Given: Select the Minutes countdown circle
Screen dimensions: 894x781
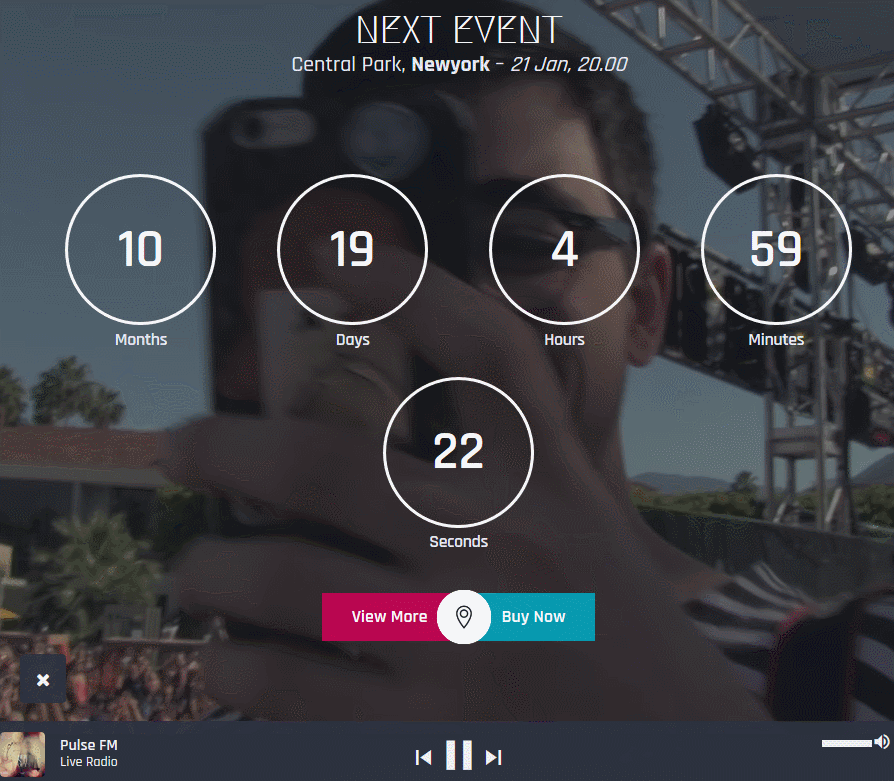Looking at the screenshot, I should point(776,249).
